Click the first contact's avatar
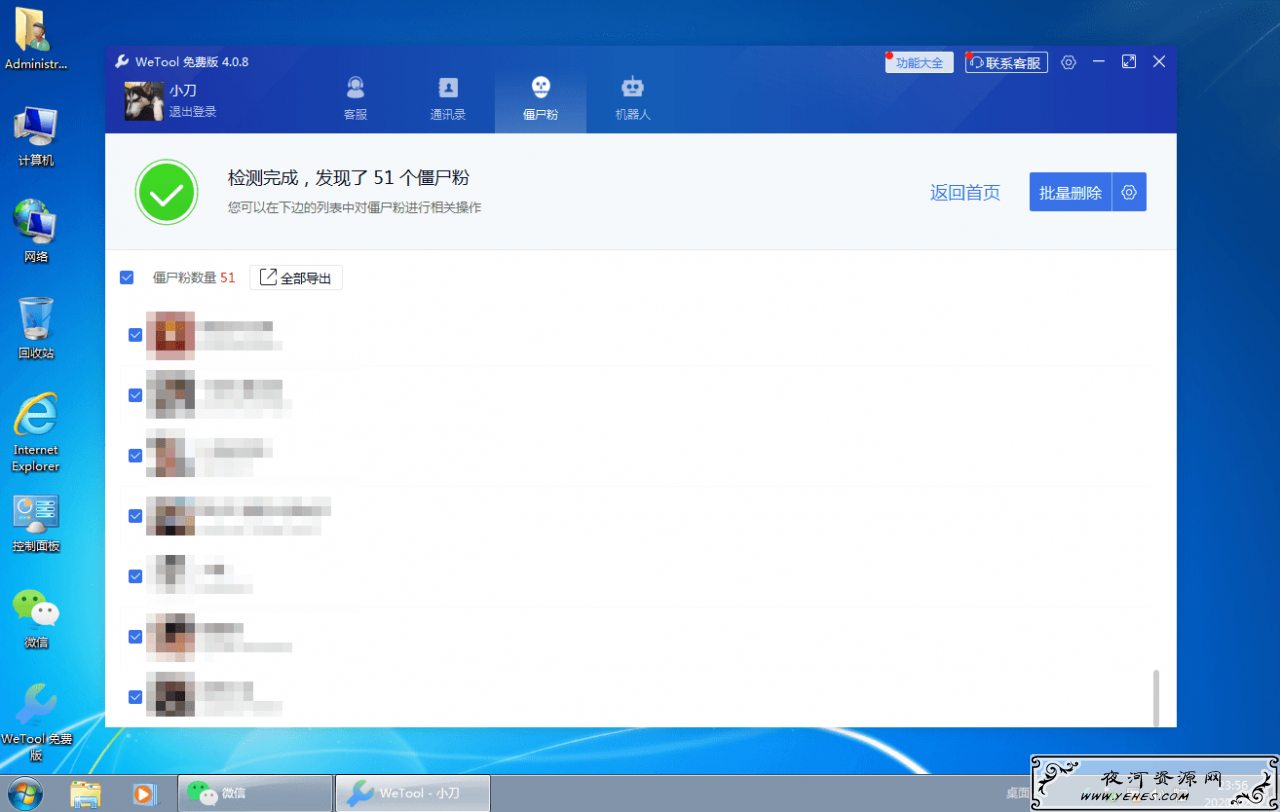Viewport: 1280px width, 812px height. point(170,335)
